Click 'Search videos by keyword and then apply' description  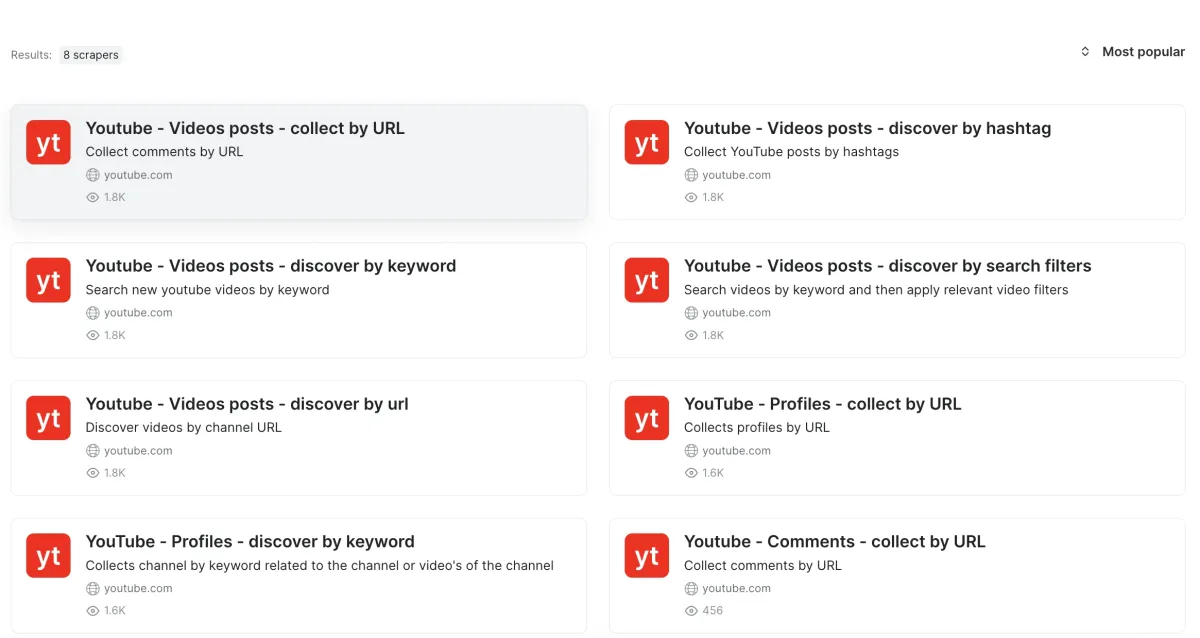pos(876,290)
